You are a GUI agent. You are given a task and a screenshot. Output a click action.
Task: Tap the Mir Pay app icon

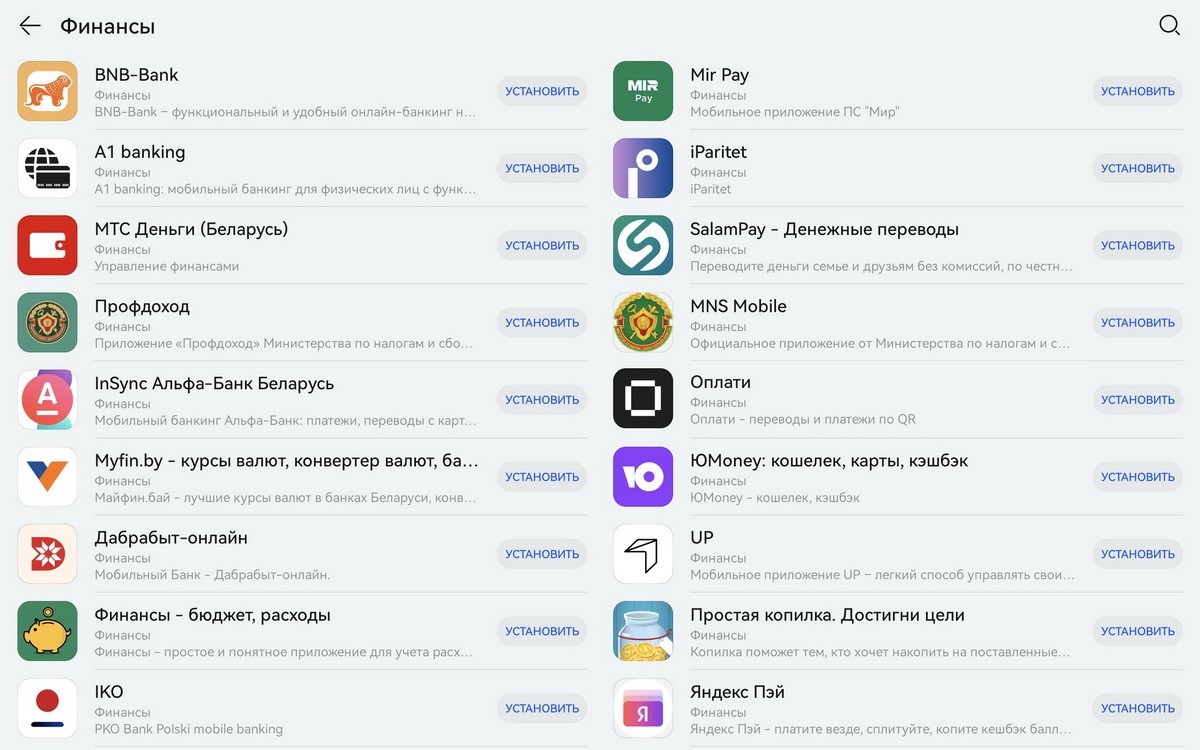(643, 91)
